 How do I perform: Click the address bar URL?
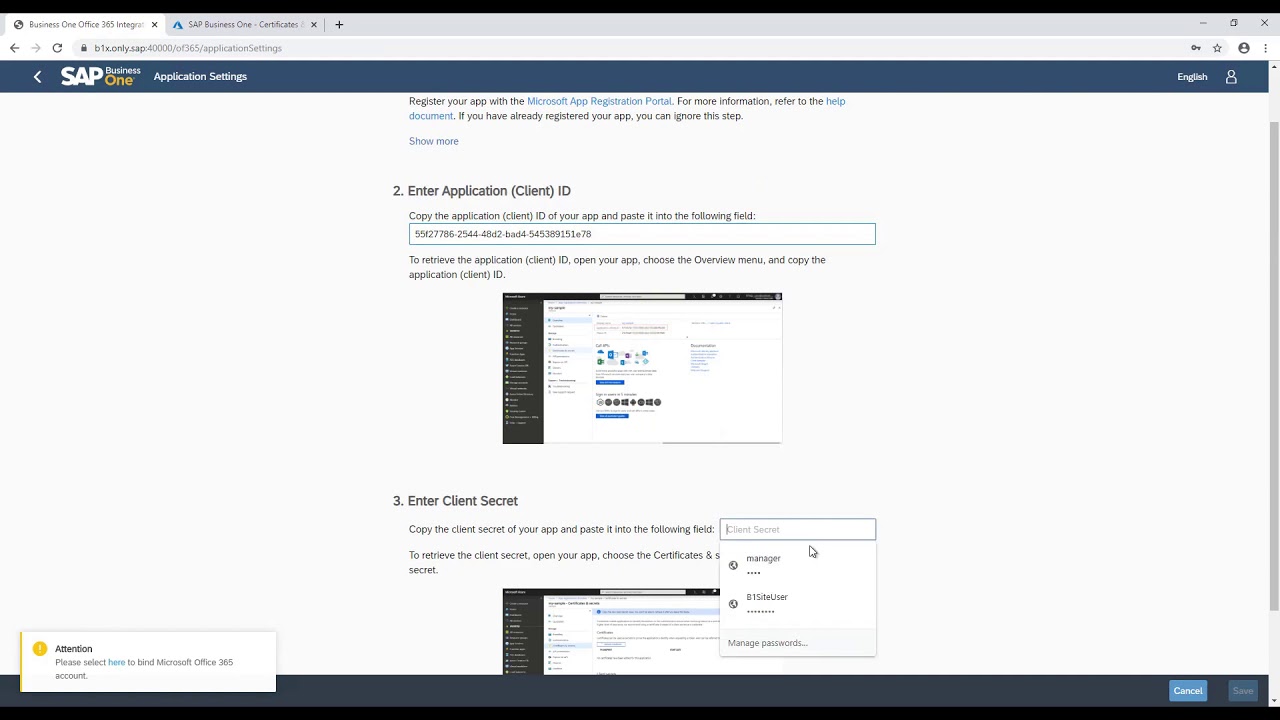pos(188,48)
